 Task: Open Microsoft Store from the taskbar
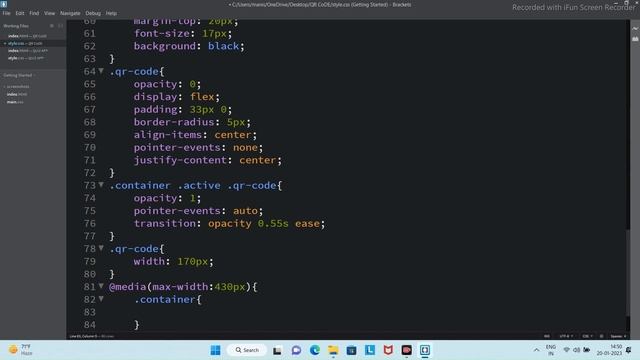[351, 350]
